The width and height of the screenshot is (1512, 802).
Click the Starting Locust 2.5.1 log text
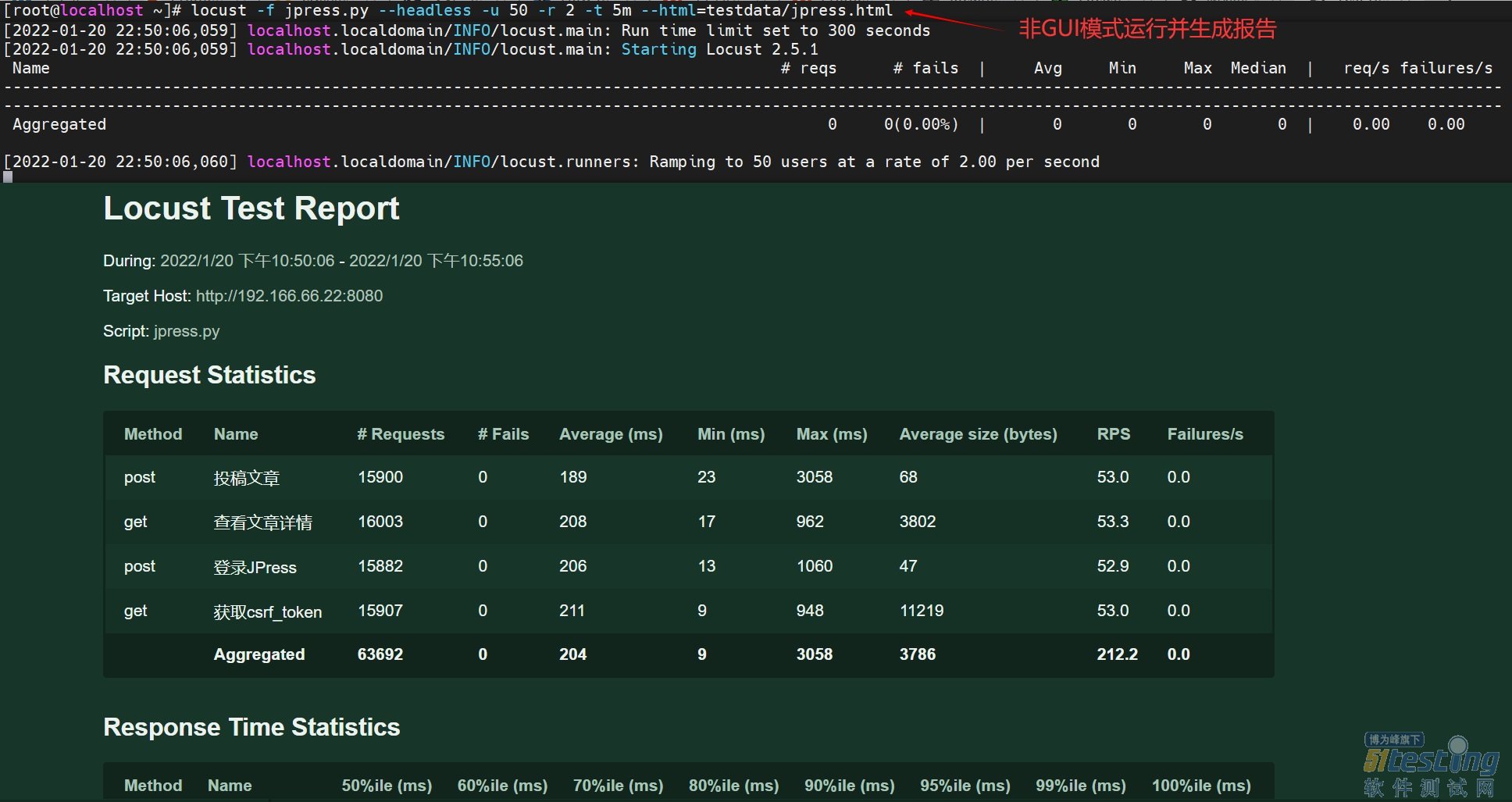(x=719, y=49)
